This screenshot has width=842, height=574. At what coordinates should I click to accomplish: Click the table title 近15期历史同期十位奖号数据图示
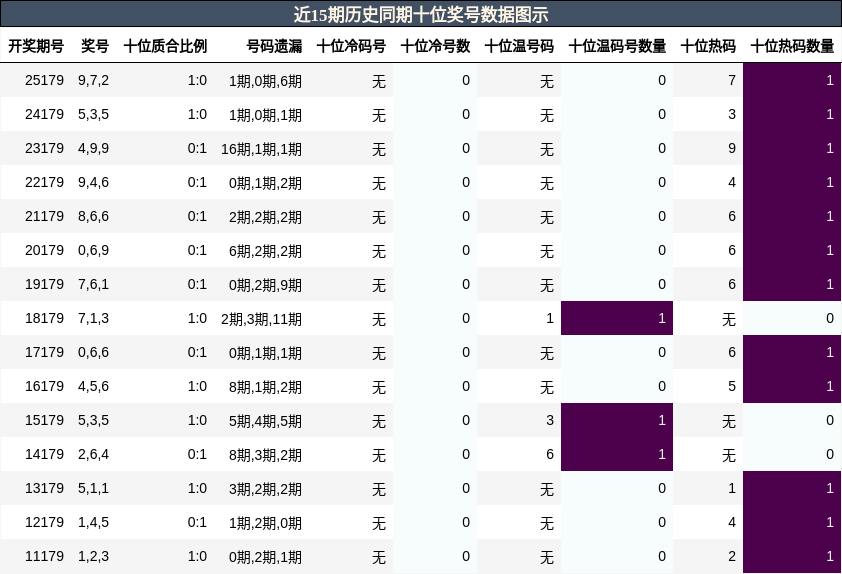(x=421, y=14)
